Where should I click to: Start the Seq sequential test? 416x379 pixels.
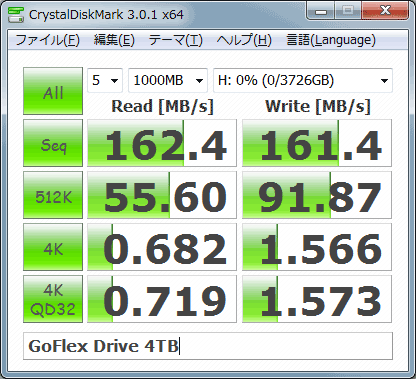(53, 143)
